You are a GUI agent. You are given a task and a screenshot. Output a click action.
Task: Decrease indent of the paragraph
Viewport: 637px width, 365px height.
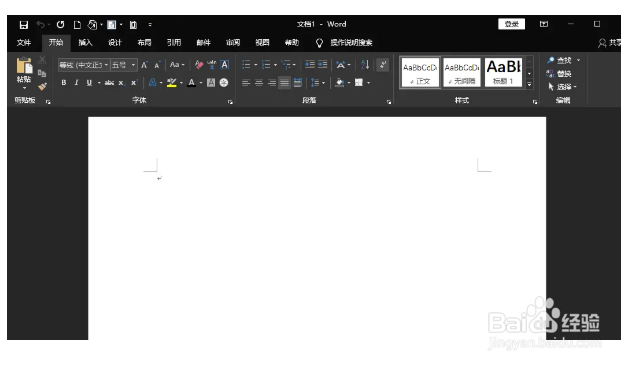tap(310, 64)
